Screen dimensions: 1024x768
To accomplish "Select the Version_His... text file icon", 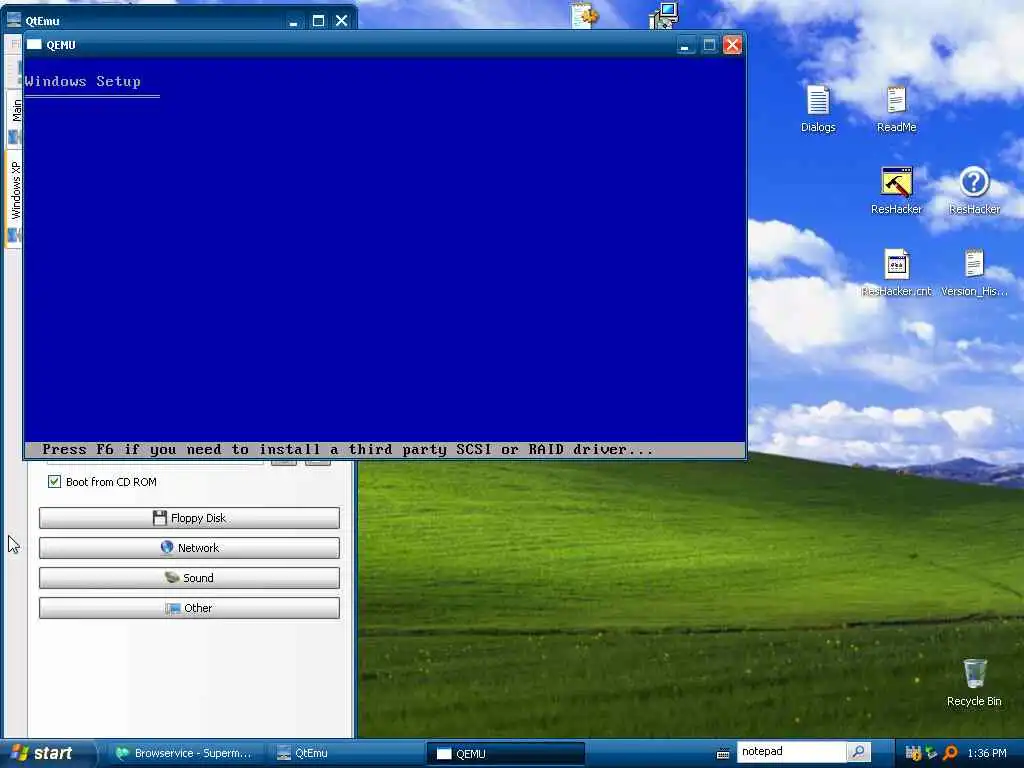I will click(x=974, y=272).
